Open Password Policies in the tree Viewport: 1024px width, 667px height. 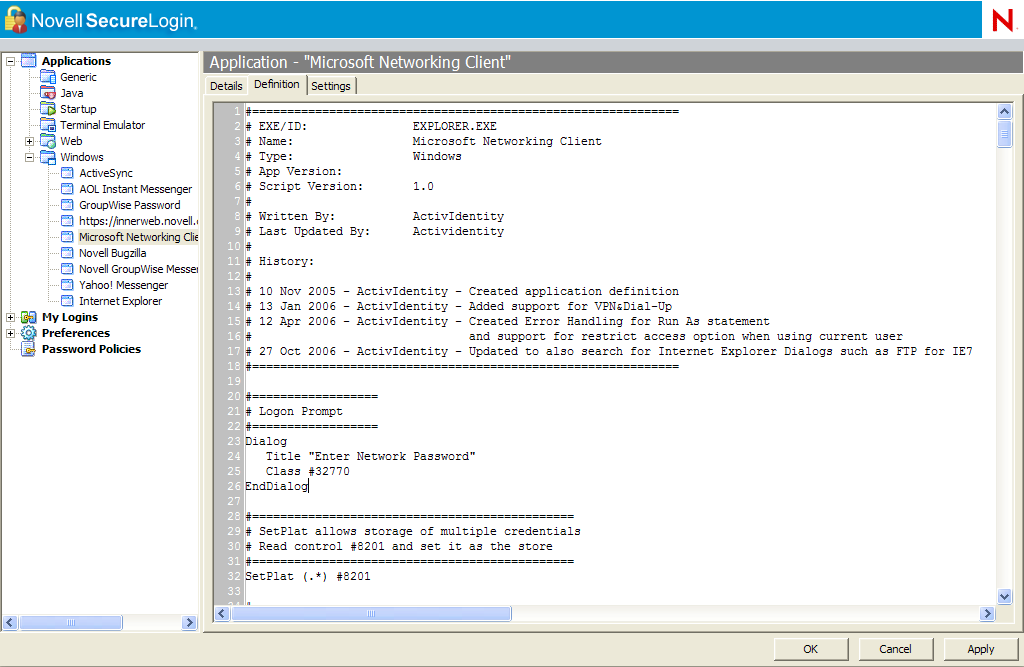(x=91, y=349)
